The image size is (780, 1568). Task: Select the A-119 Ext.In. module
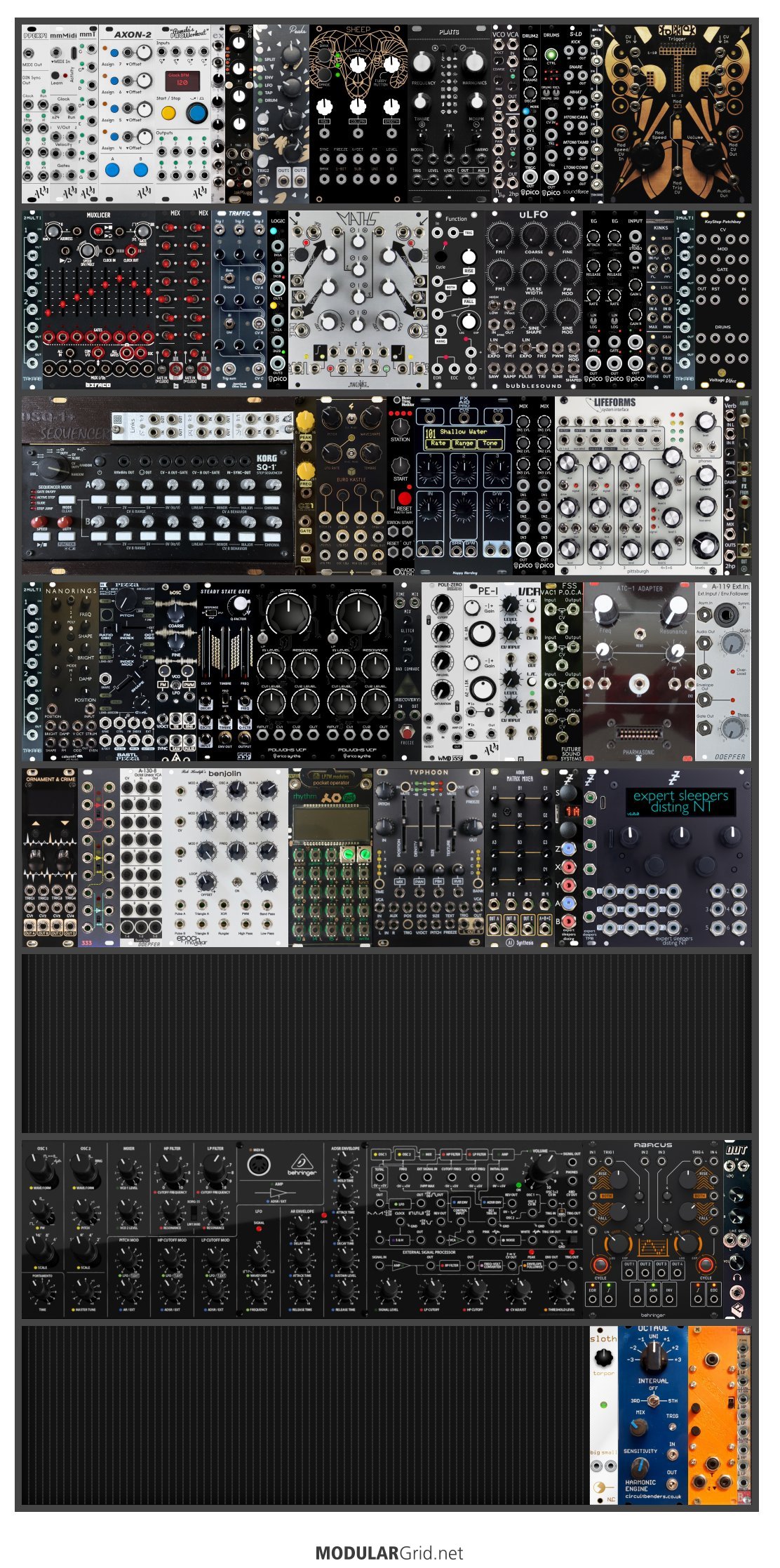tap(723, 671)
